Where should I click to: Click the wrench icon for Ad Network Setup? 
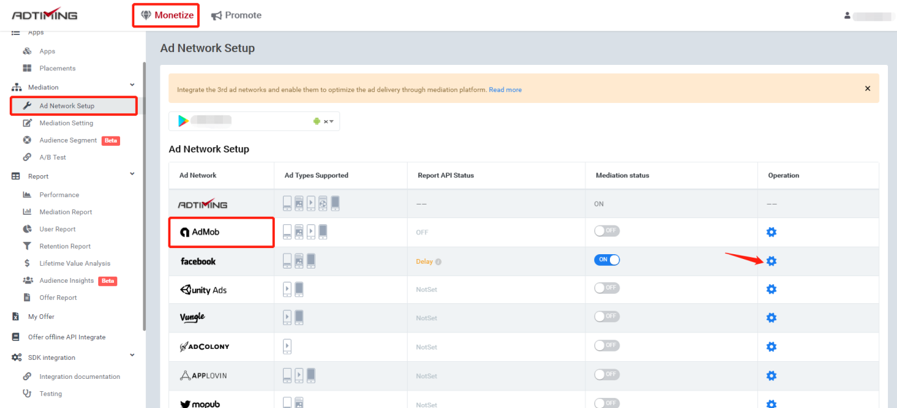[x=27, y=106]
